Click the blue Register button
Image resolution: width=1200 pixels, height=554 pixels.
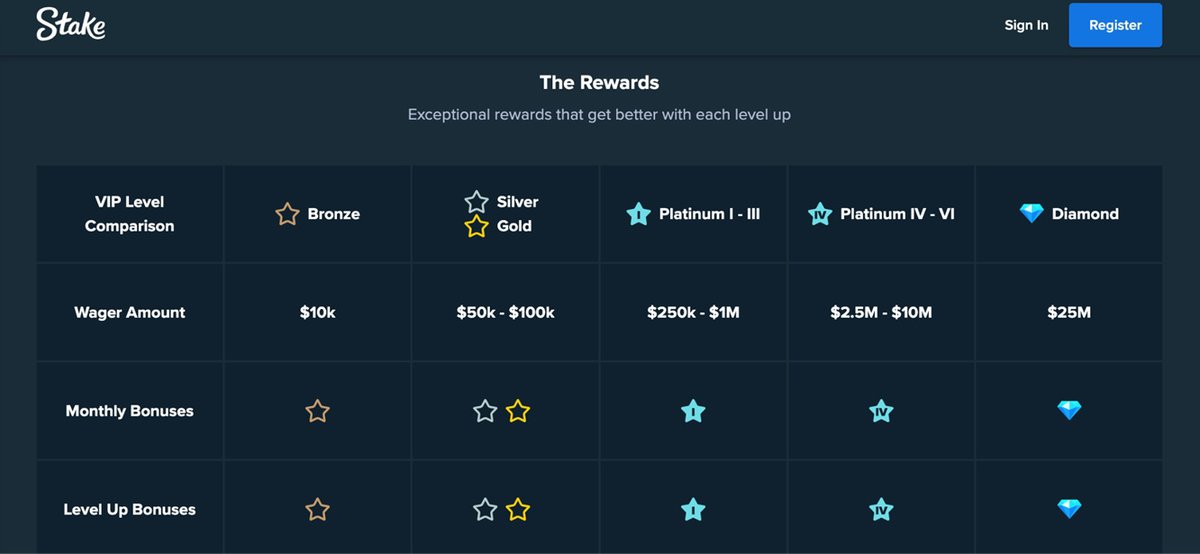(1115, 25)
